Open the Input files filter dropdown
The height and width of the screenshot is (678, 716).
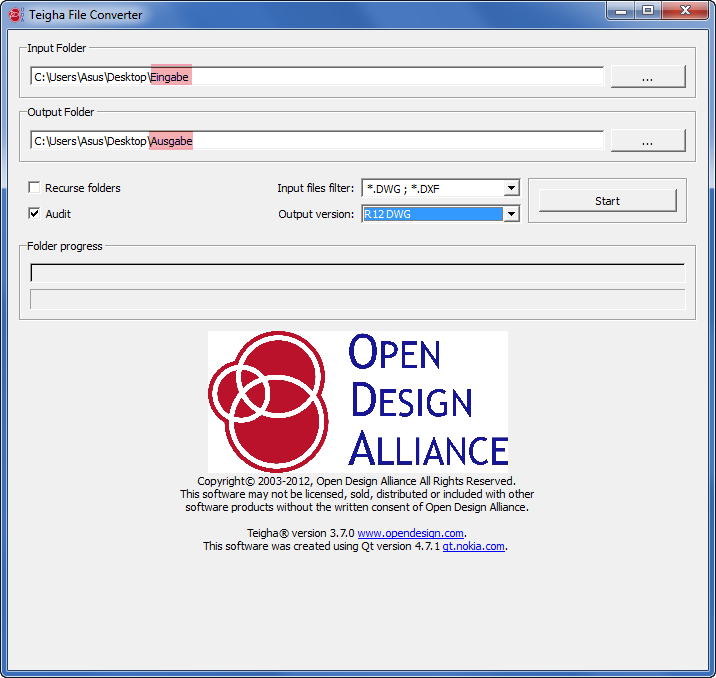click(511, 188)
